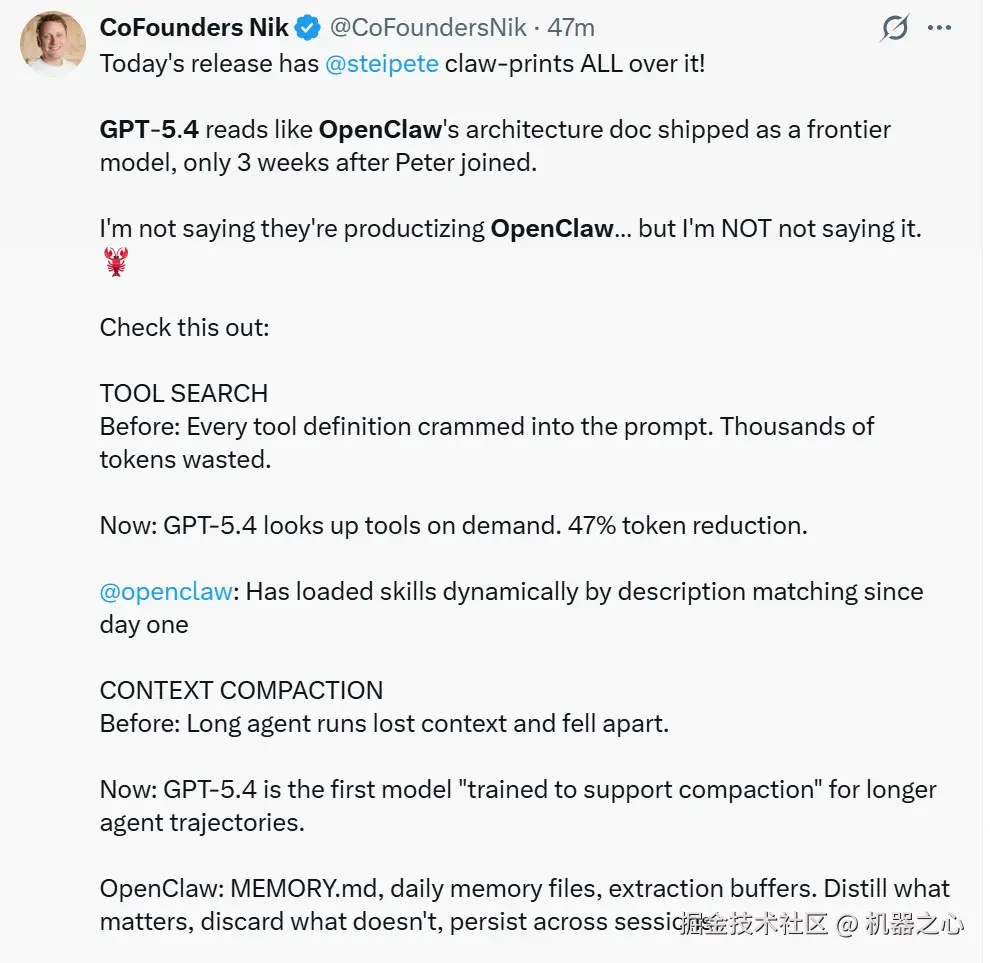990x963 pixels.
Task: Click the "Check this out:" line
Action: (x=184, y=327)
